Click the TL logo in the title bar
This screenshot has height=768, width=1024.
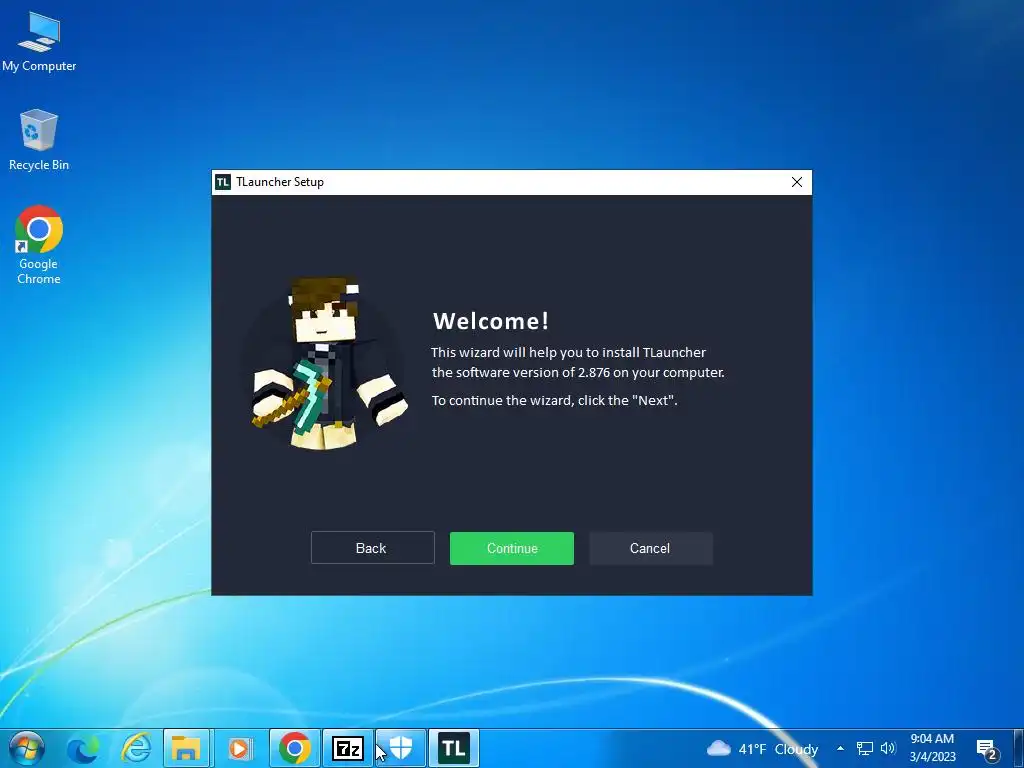pos(223,182)
